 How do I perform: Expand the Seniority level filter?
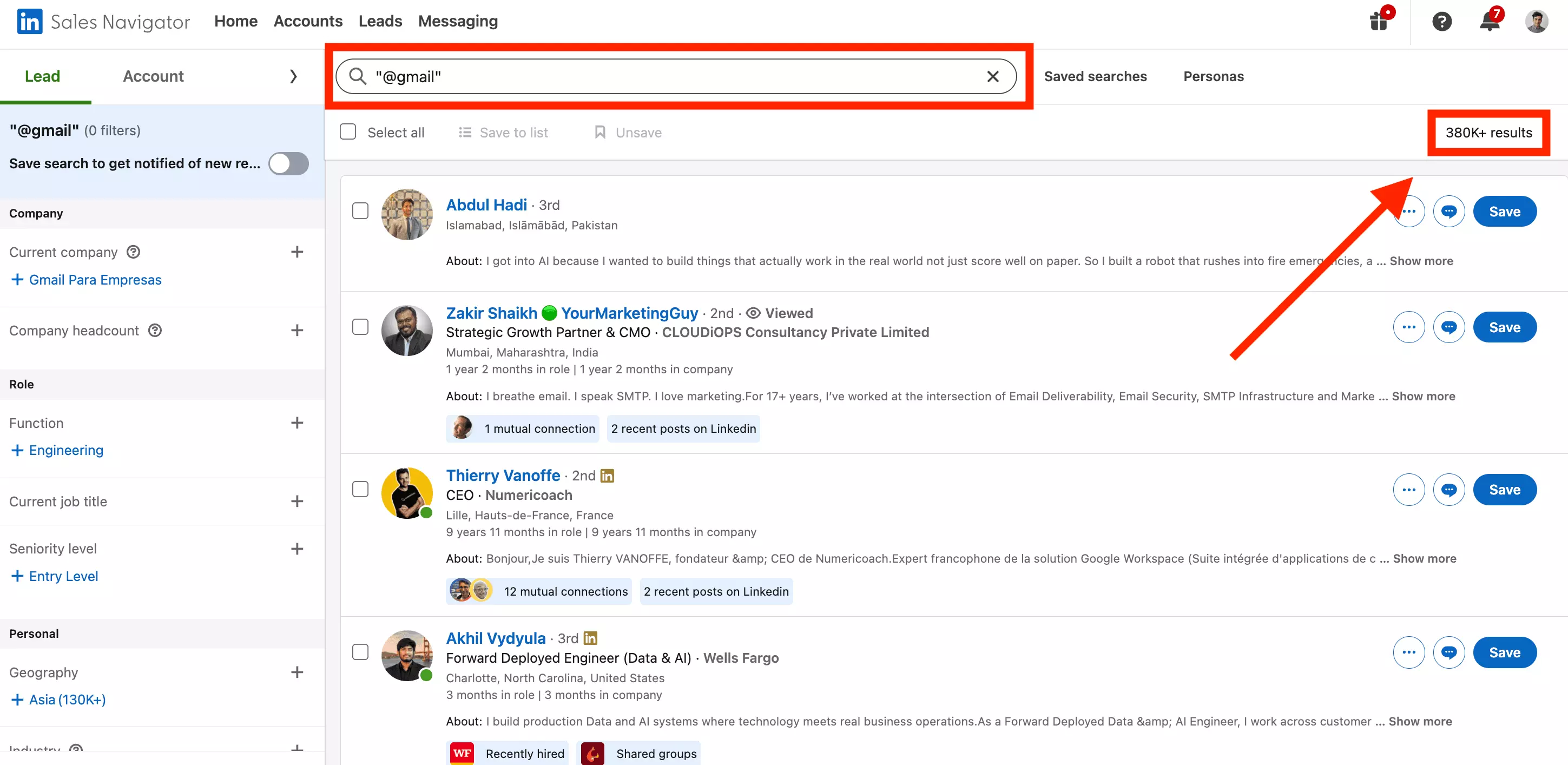[x=297, y=549]
